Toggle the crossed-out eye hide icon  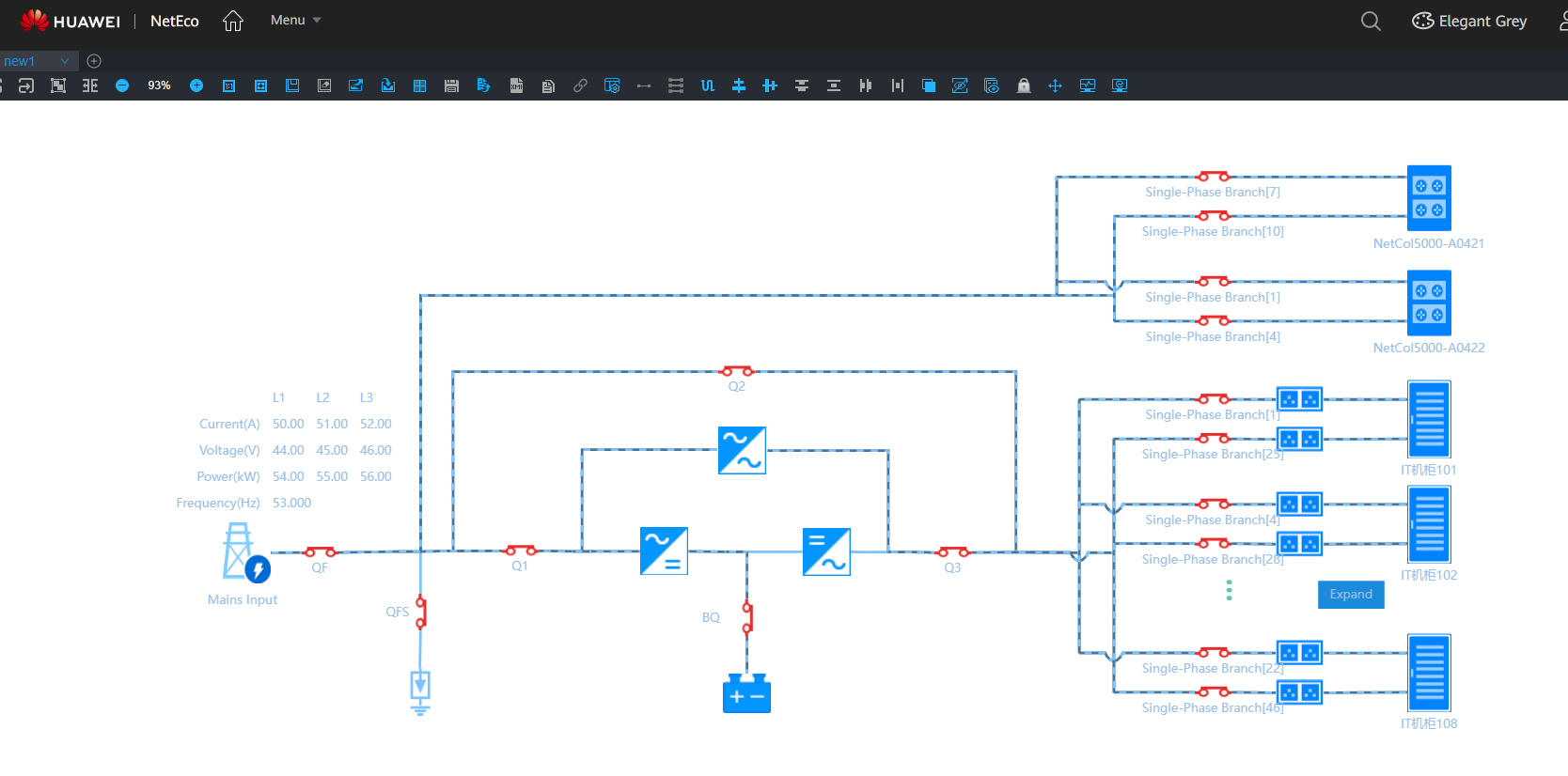960,85
